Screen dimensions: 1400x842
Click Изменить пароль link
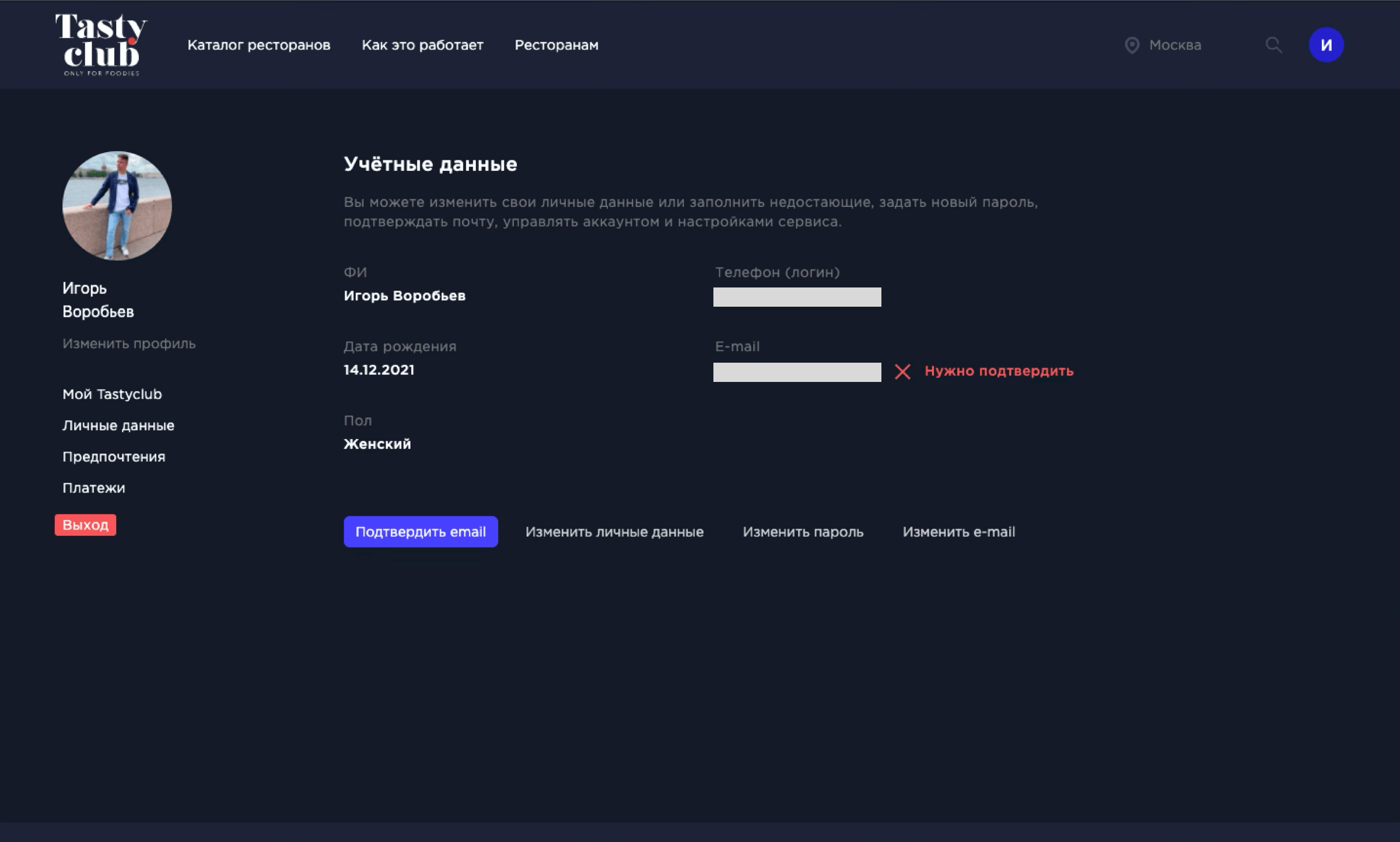803,532
